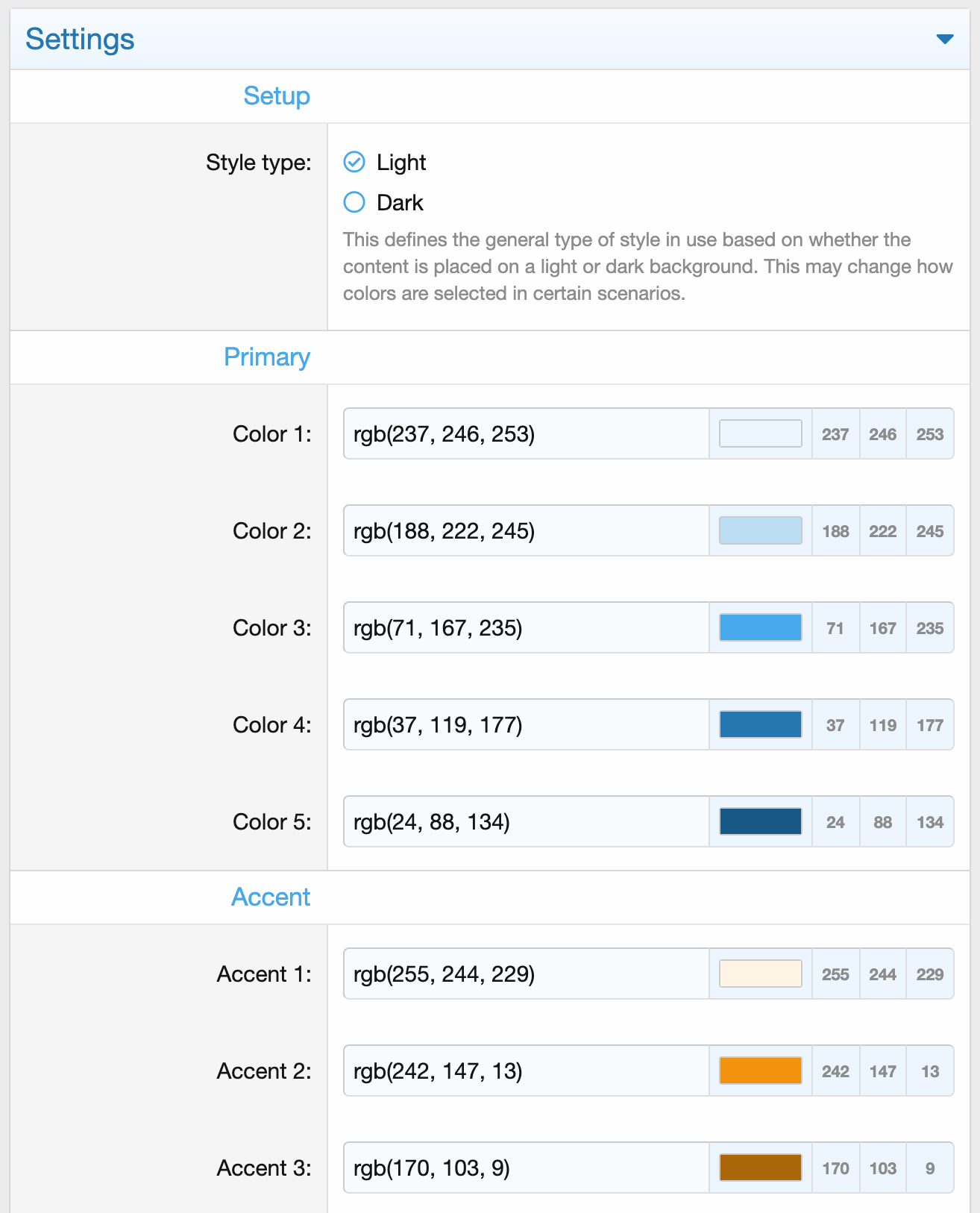Open the Primary section heading
This screenshot has width=980, height=1213.
tap(266, 357)
